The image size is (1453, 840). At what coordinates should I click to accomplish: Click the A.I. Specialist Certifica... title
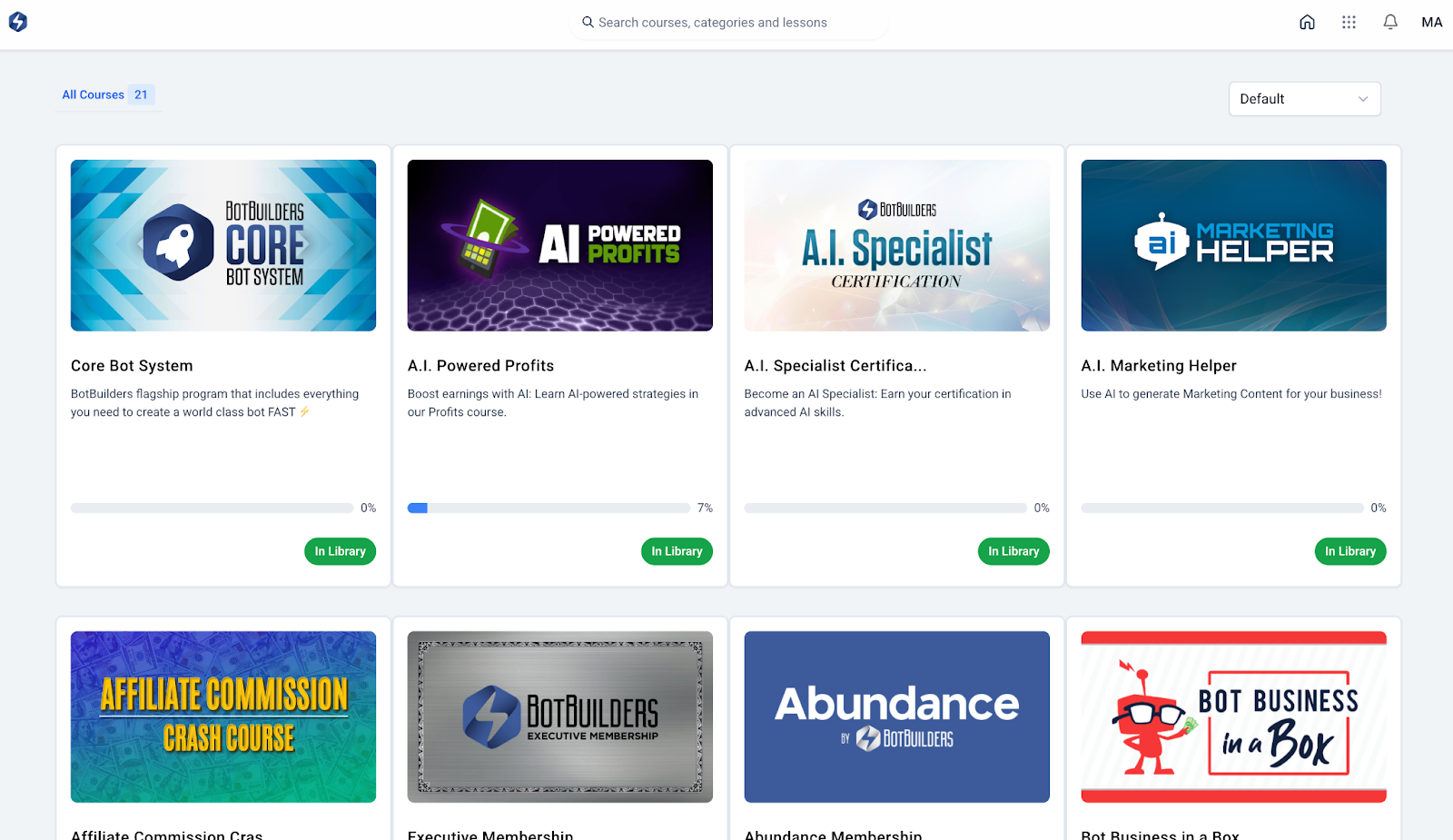coord(835,365)
